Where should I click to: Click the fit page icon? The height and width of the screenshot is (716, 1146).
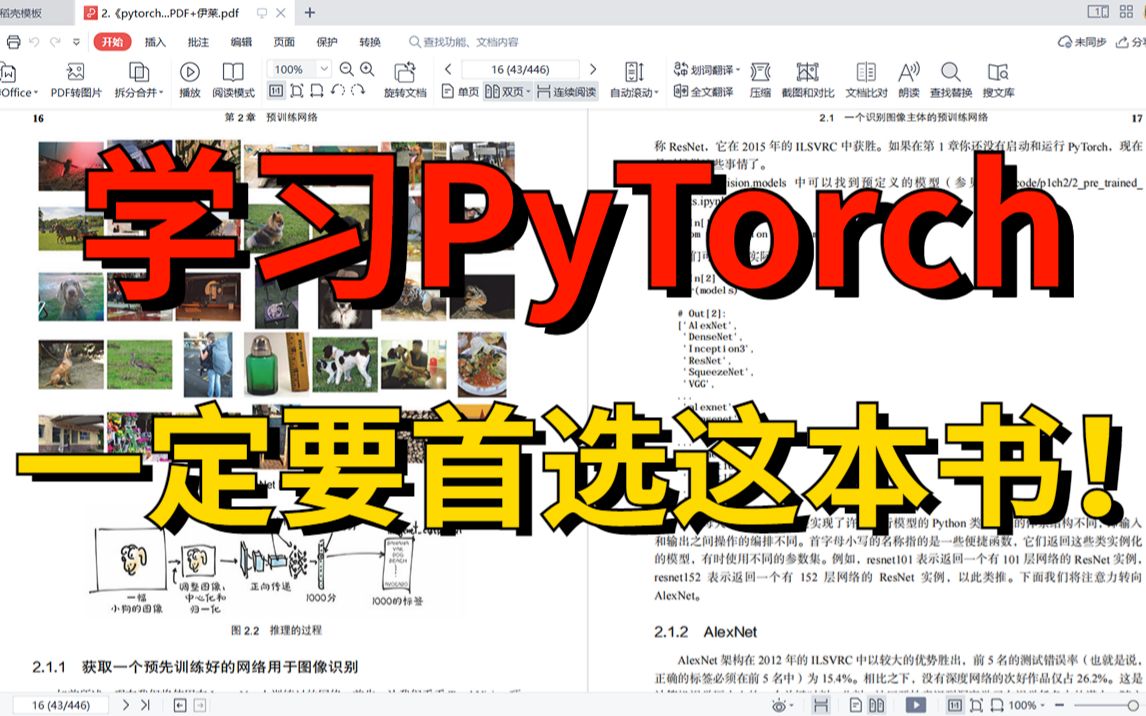(x=296, y=91)
